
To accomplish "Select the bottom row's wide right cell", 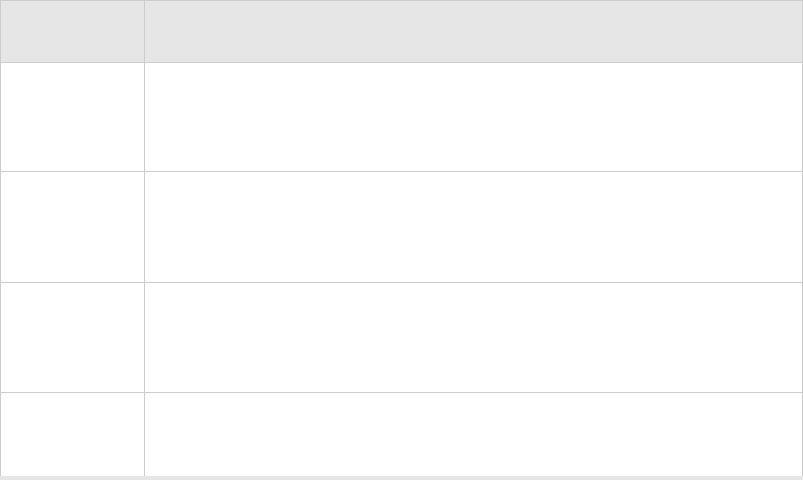I will click(x=473, y=434).
